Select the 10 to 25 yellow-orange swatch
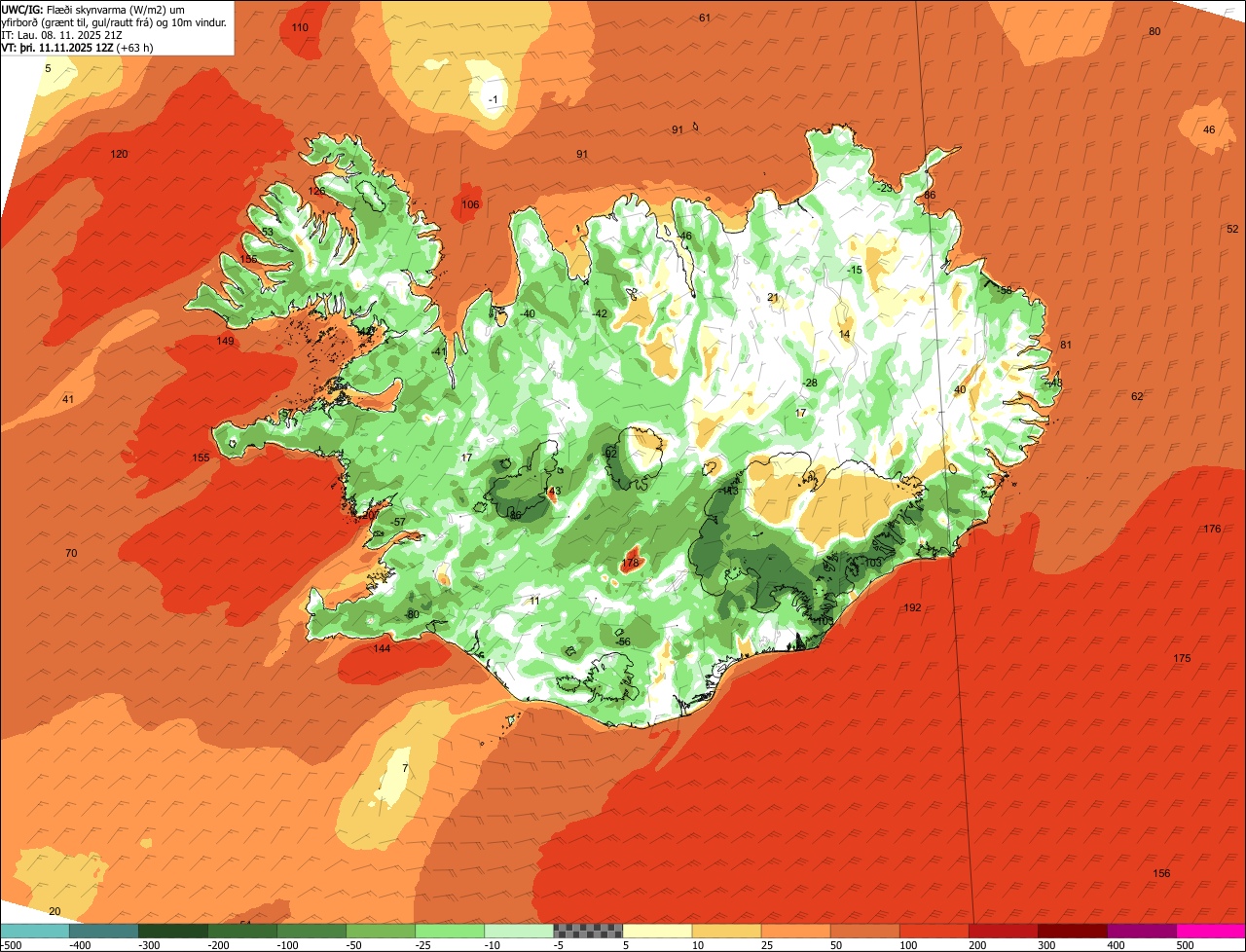The height and width of the screenshot is (952, 1246). (x=726, y=931)
